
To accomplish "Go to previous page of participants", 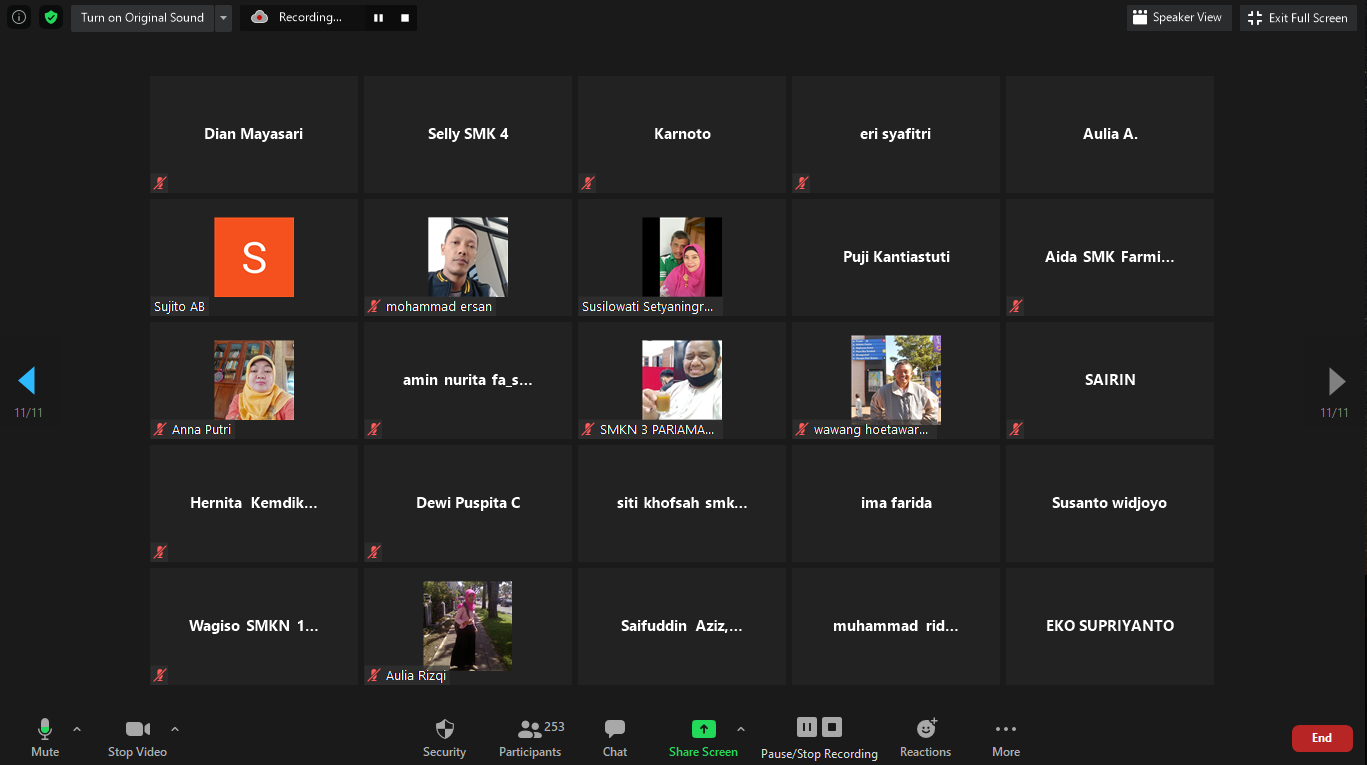I will 27,380.
